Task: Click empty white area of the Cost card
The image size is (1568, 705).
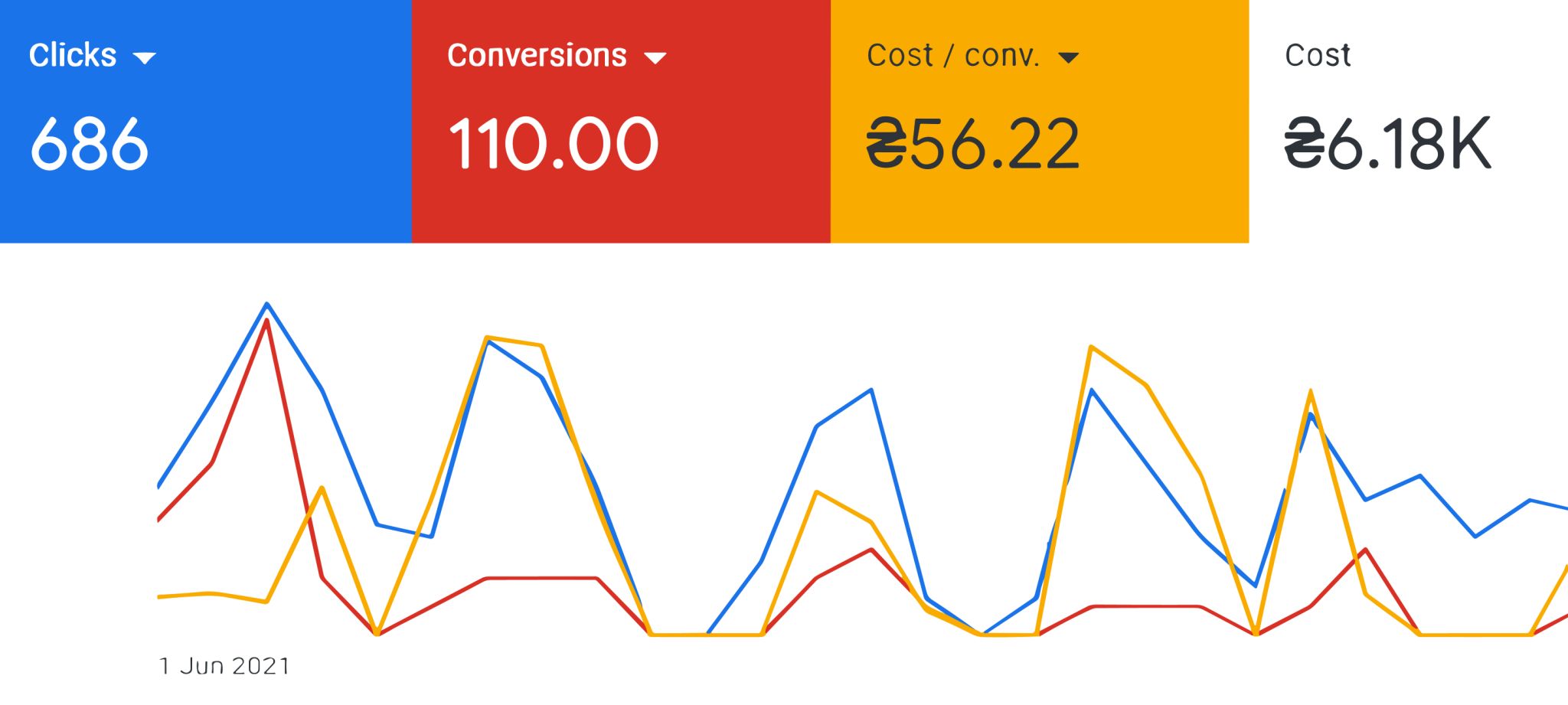Action: [1416, 214]
